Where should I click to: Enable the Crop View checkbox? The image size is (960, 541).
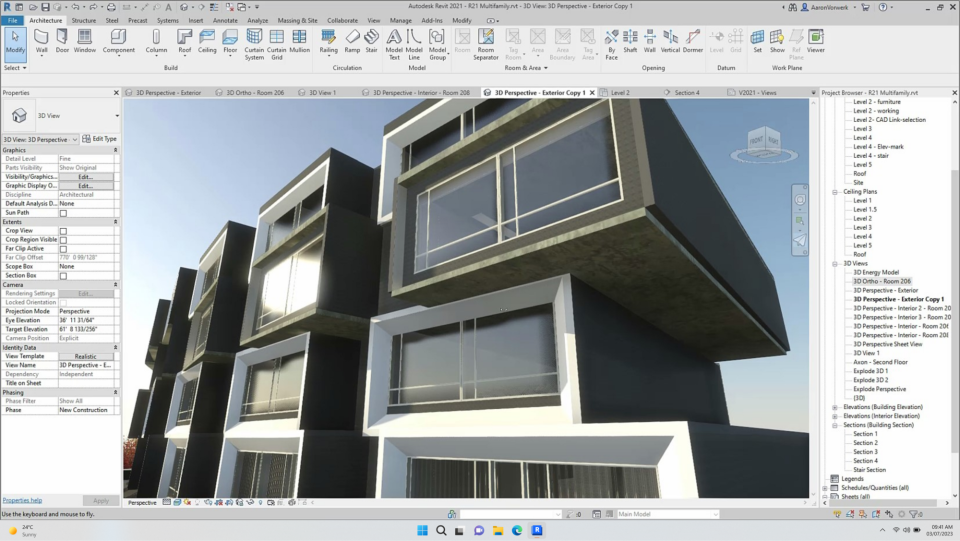(x=63, y=231)
